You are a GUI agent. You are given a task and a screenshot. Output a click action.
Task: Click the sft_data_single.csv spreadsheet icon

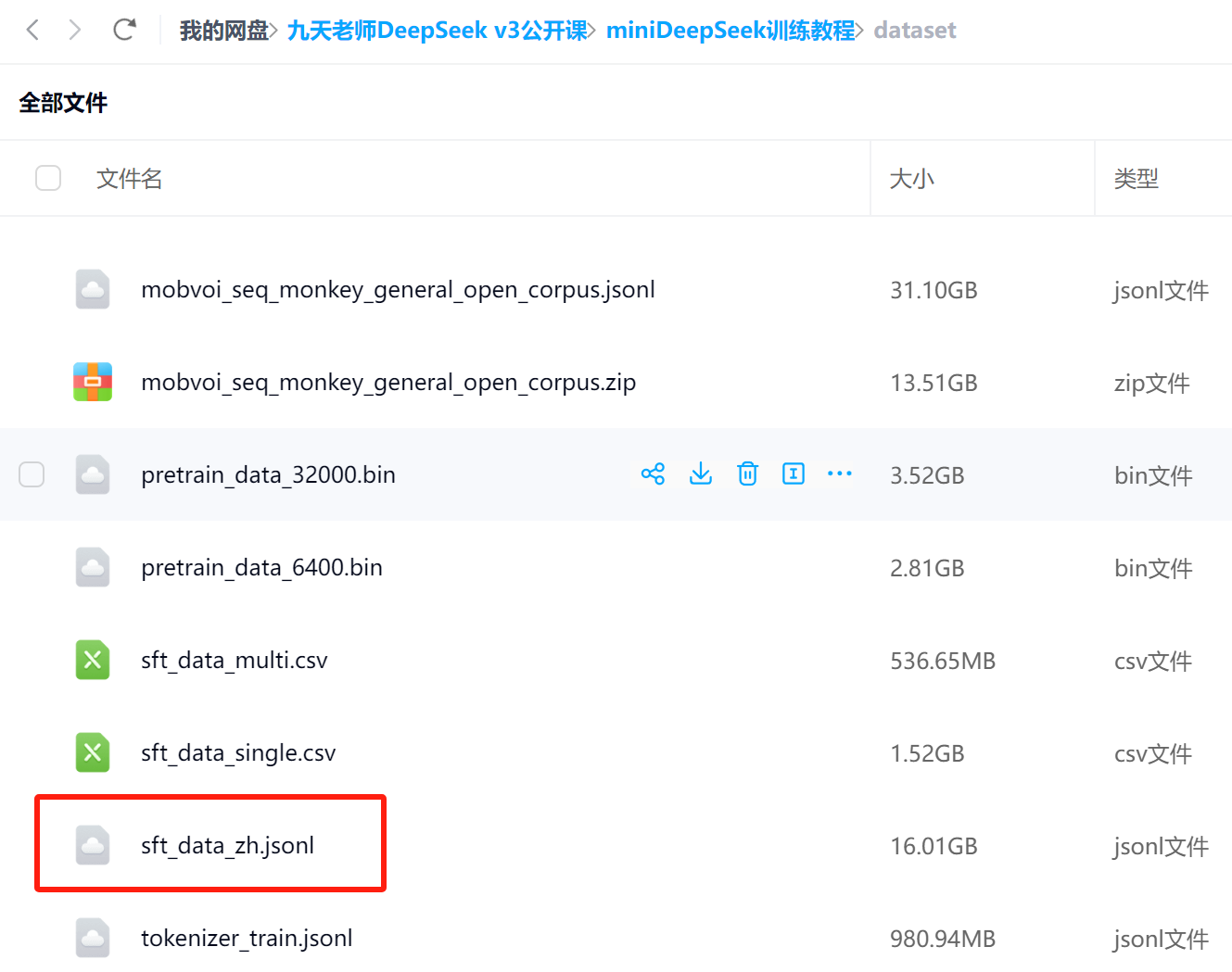click(x=93, y=752)
